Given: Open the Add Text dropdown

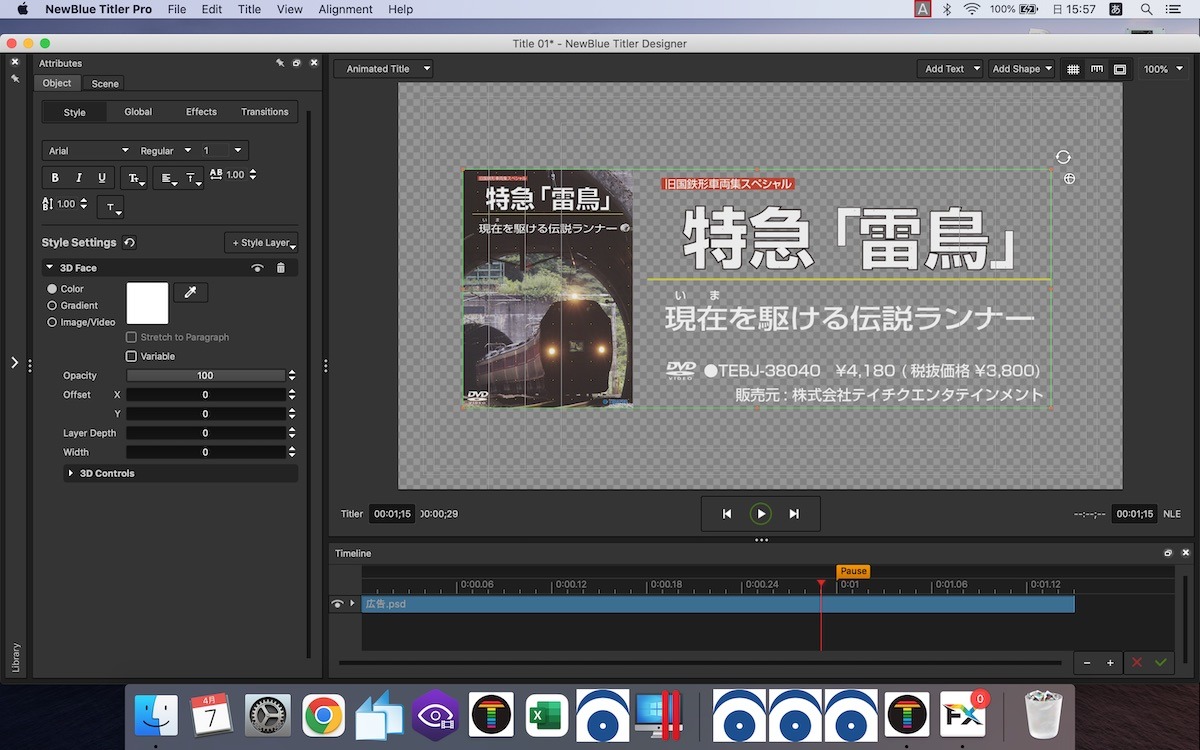Looking at the screenshot, I should [x=950, y=69].
